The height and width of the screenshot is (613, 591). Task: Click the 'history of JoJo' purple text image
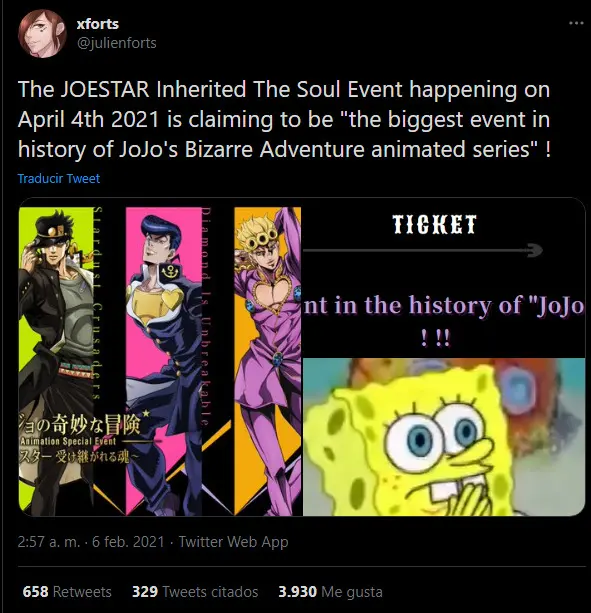444,306
